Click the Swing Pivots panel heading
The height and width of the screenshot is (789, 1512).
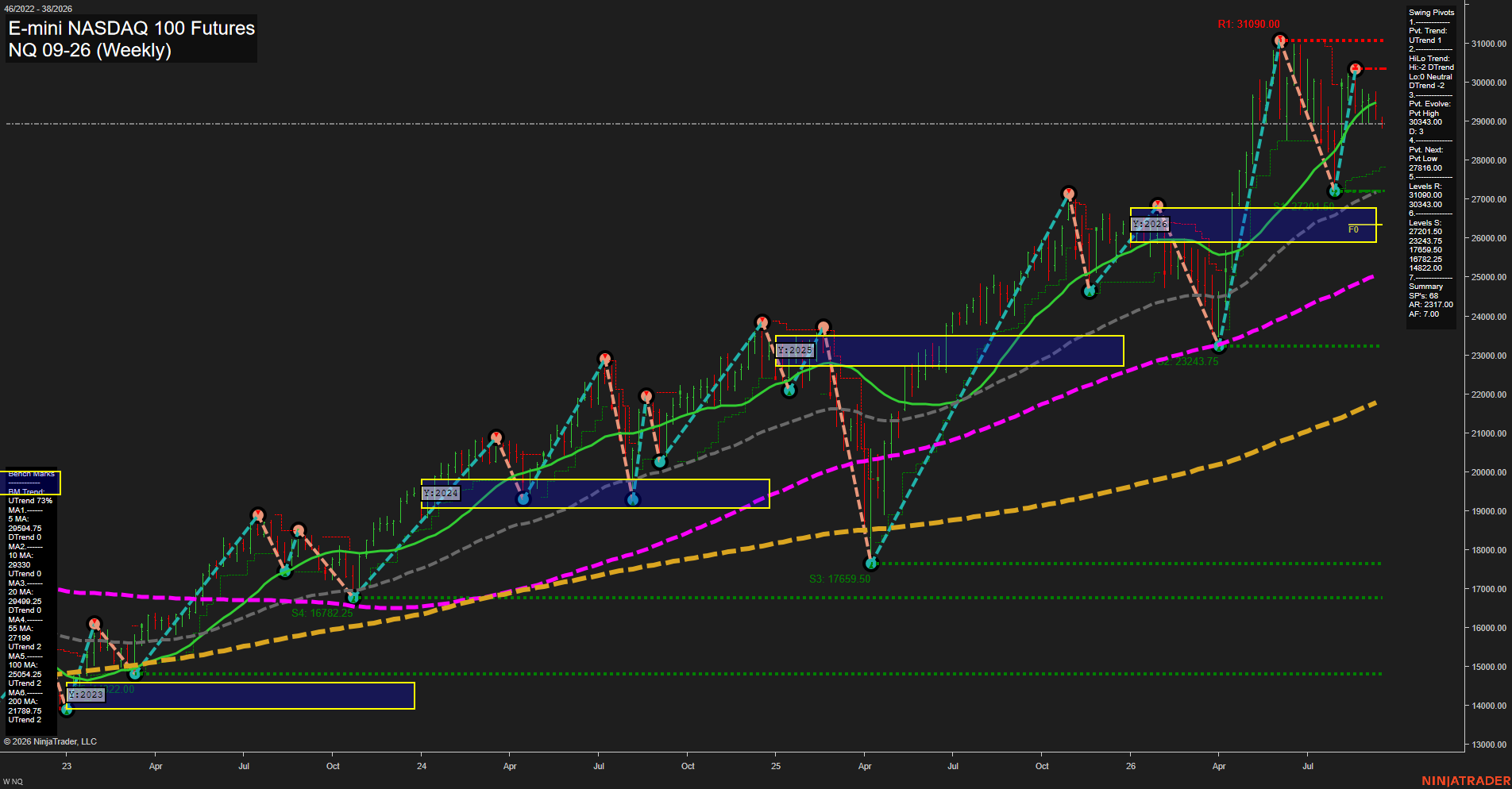point(1432,13)
